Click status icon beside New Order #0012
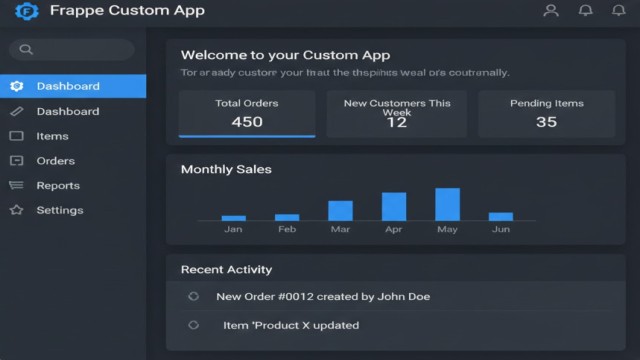The image size is (640, 360). pos(193,296)
